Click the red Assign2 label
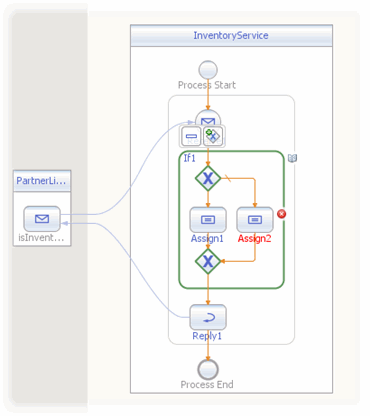The image size is (370, 416). (x=255, y=238)
